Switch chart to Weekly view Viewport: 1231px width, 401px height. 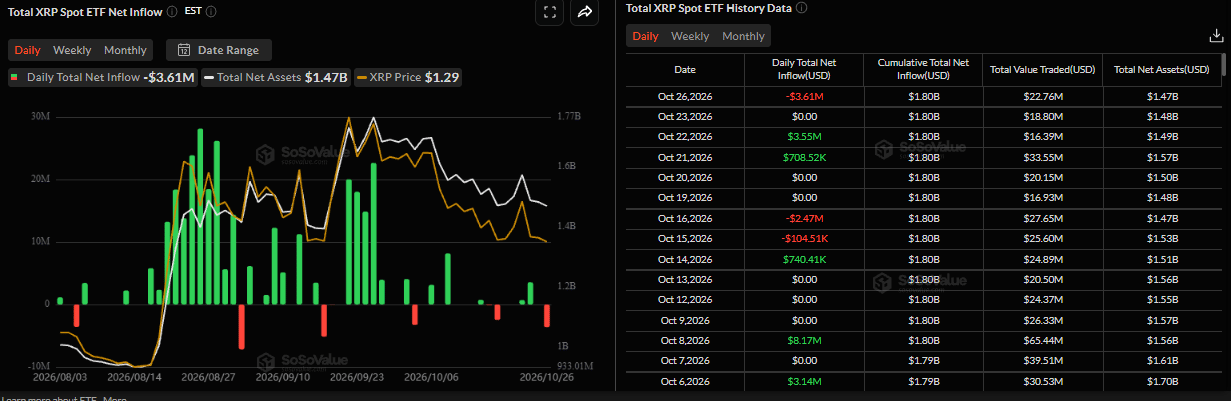click(72, 50)
